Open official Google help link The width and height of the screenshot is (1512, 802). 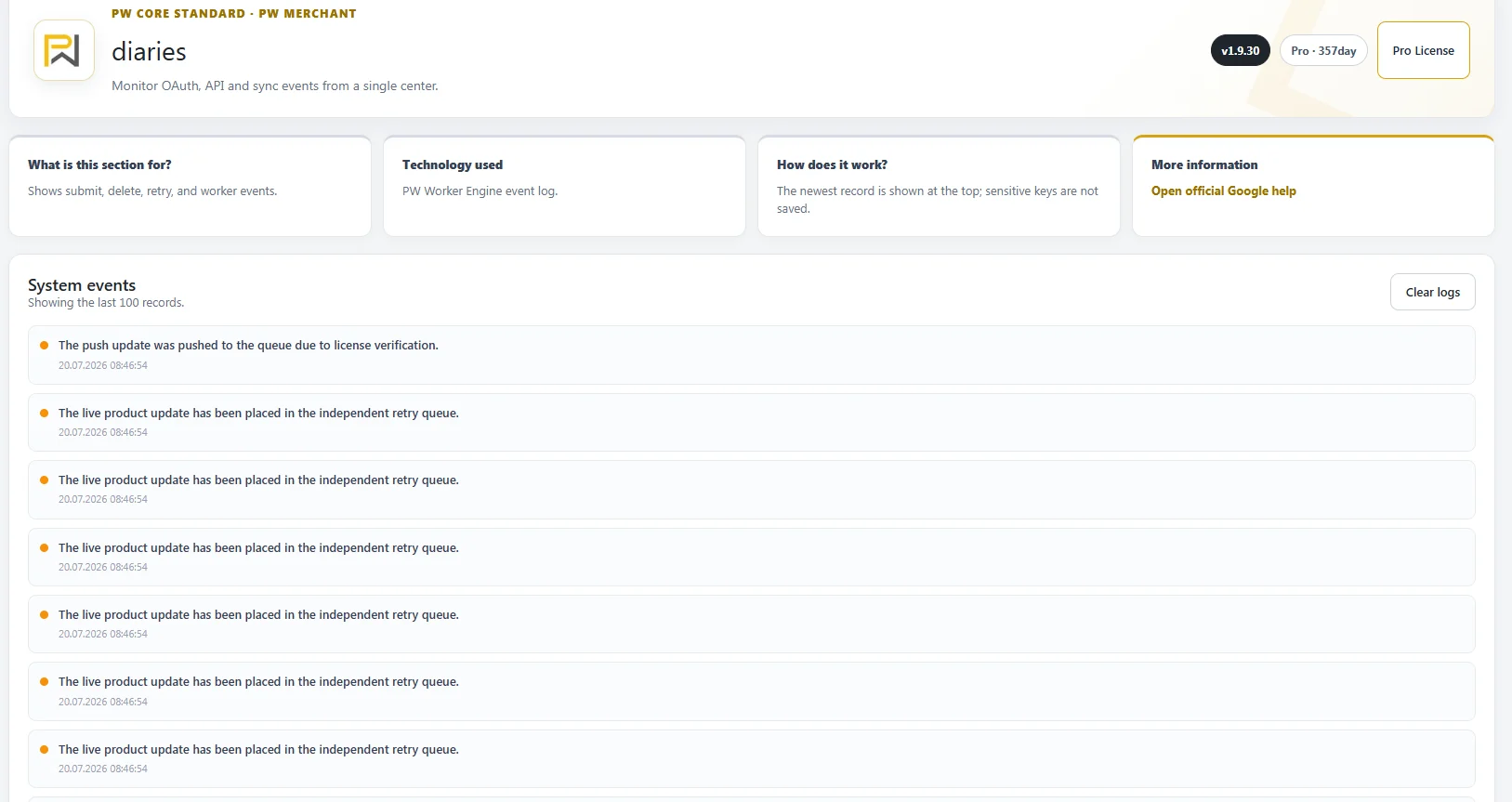1223,191
